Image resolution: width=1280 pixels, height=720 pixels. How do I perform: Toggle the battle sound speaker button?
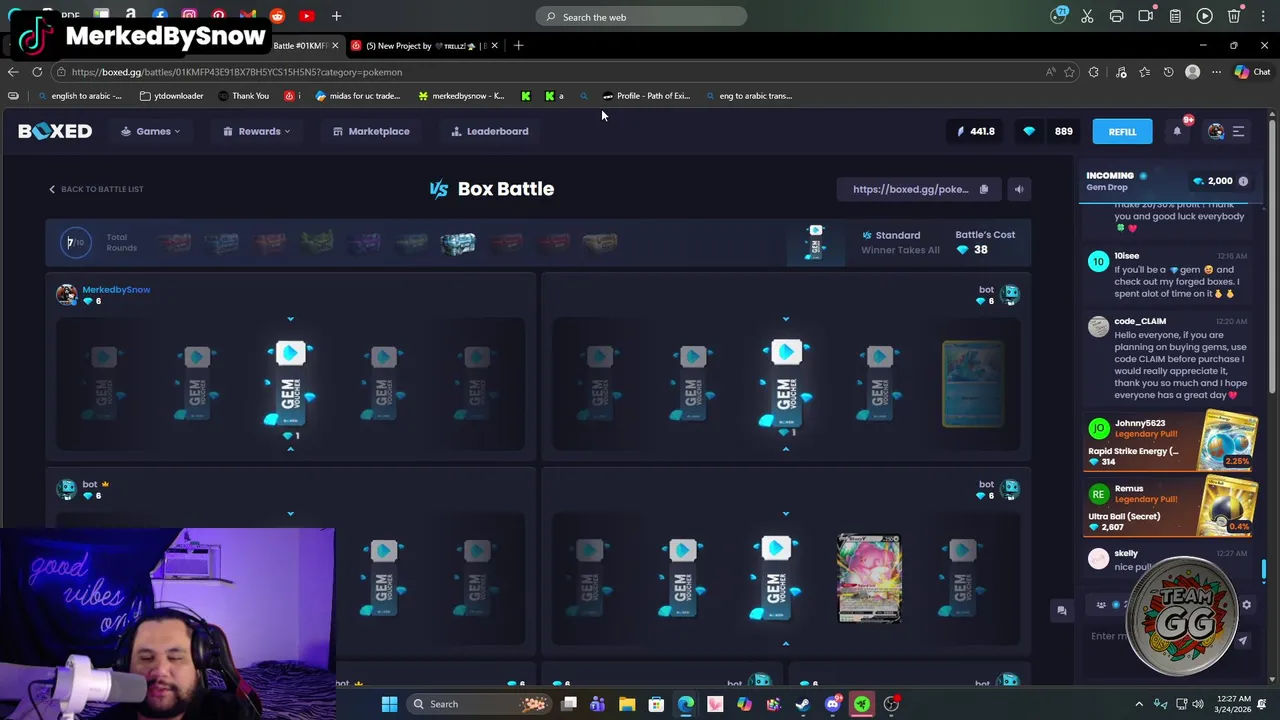[x=1018, y=189]
